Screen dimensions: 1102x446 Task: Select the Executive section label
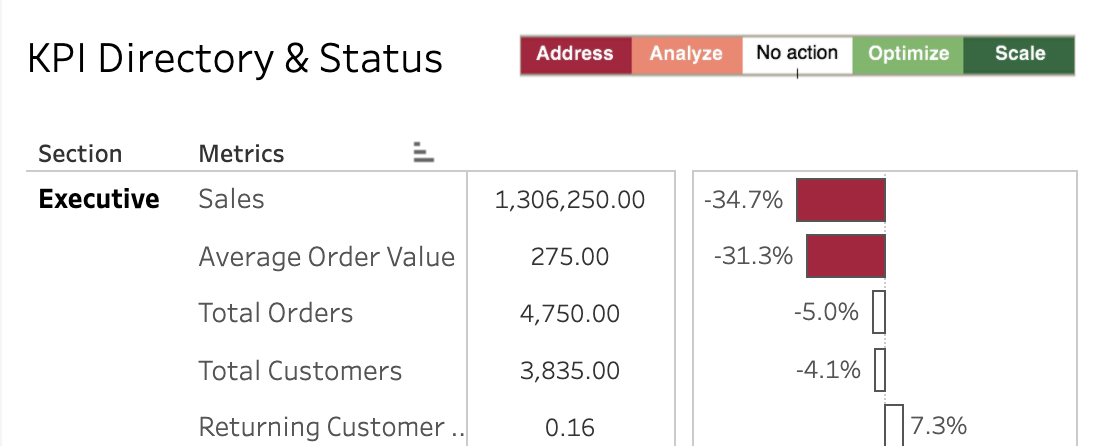click(99, 199)
